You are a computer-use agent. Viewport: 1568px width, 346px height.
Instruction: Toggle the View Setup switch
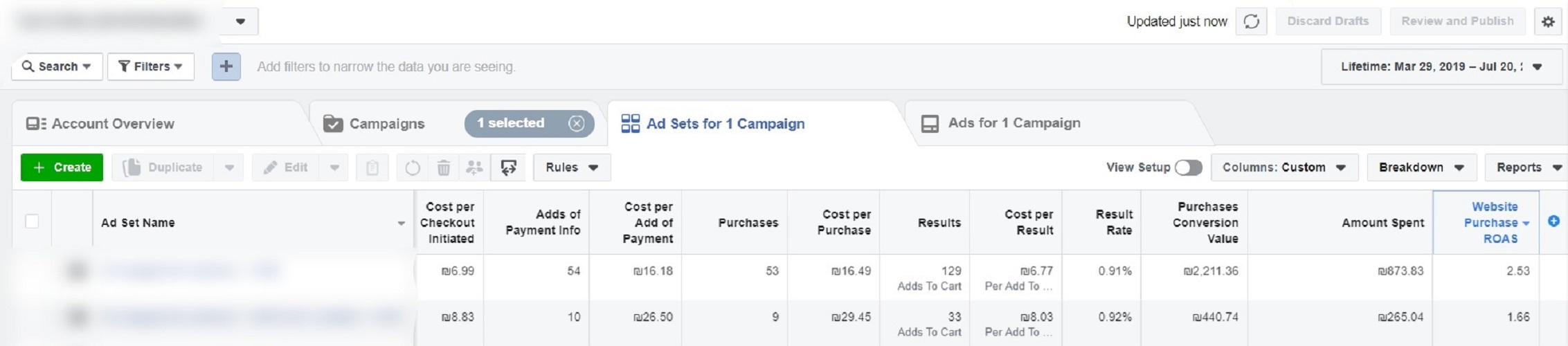click(1188, 167)
